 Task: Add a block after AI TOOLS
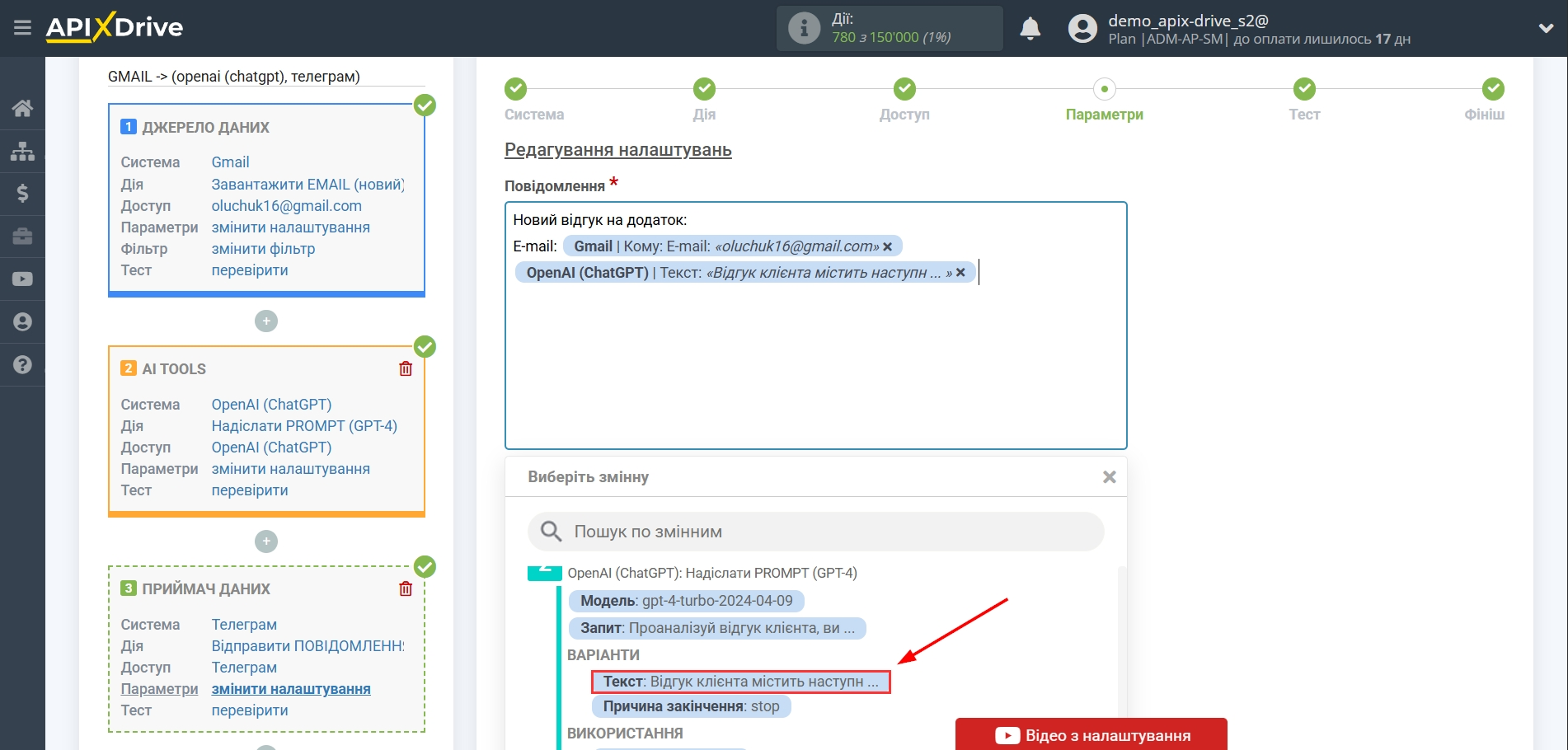pos(266,541)
